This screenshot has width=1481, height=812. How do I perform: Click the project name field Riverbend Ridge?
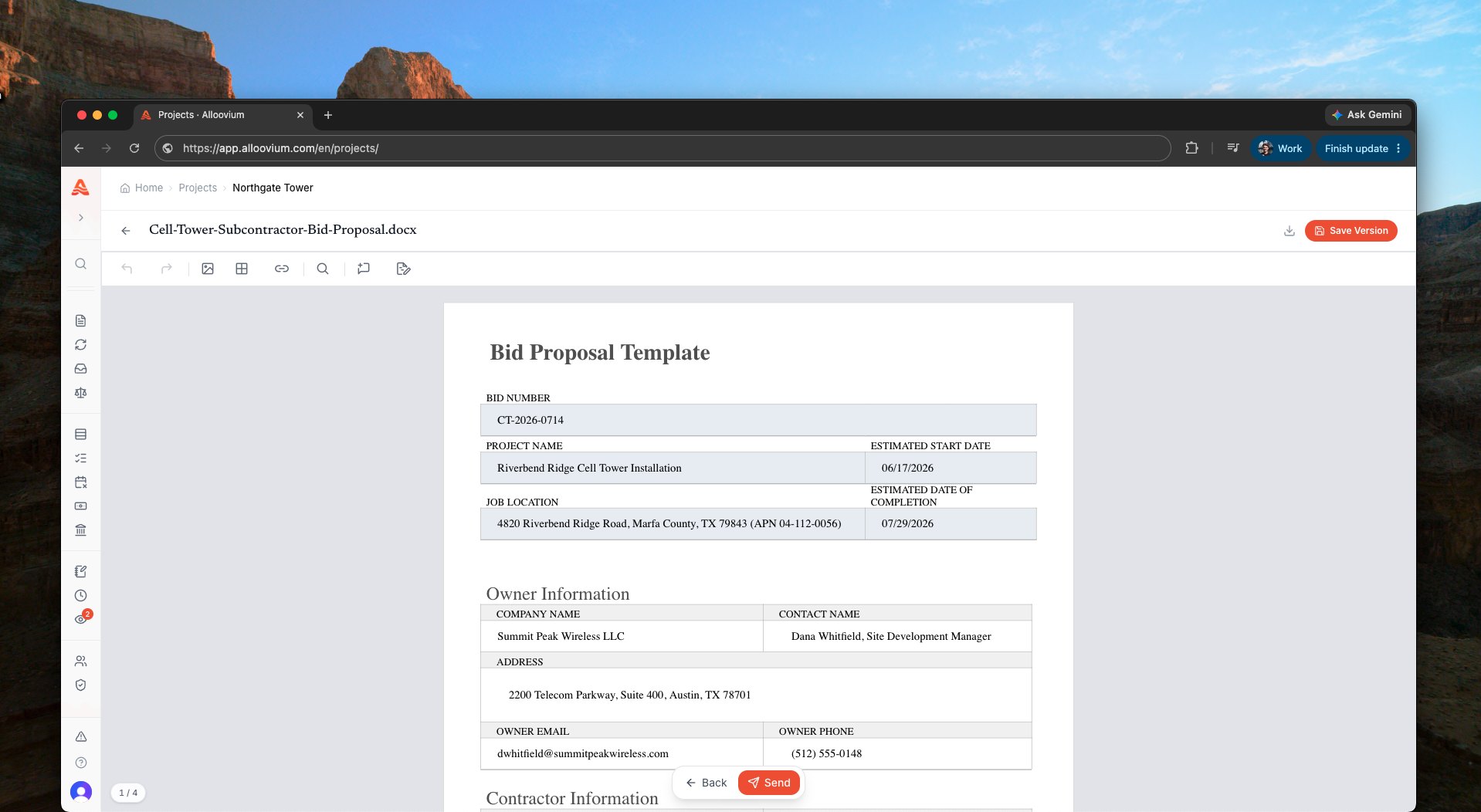673,468
